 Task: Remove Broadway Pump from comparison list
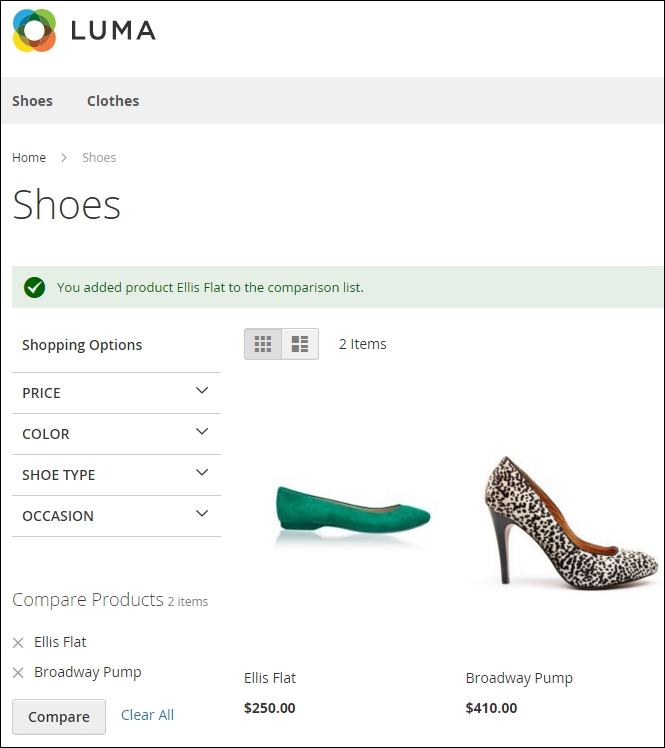(x=18, y=673)
